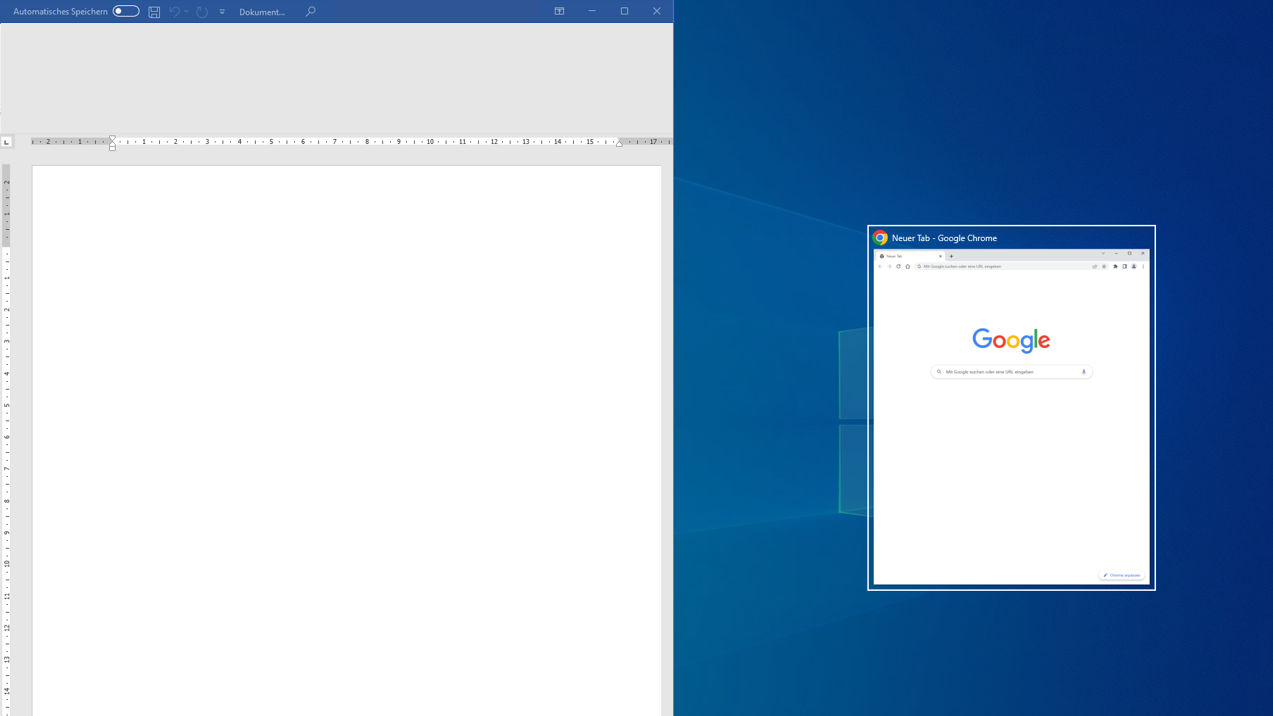The height and width of the screenshot is (716, 1273).
Task: Toggle Automatisches Speichern in Word
Action: [x=124, y=11]
